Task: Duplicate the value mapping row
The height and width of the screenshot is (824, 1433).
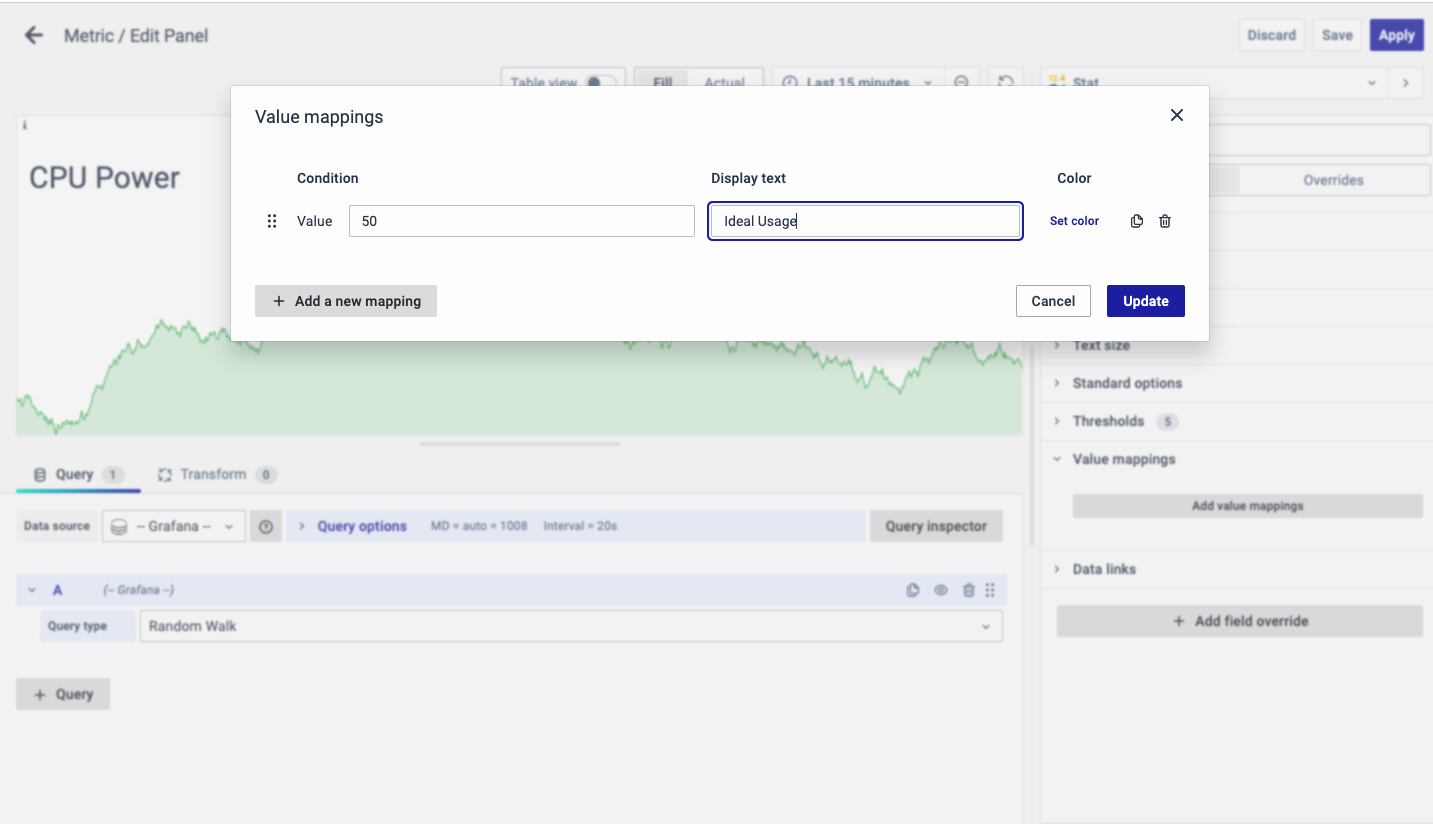Action: [1136, 221]
